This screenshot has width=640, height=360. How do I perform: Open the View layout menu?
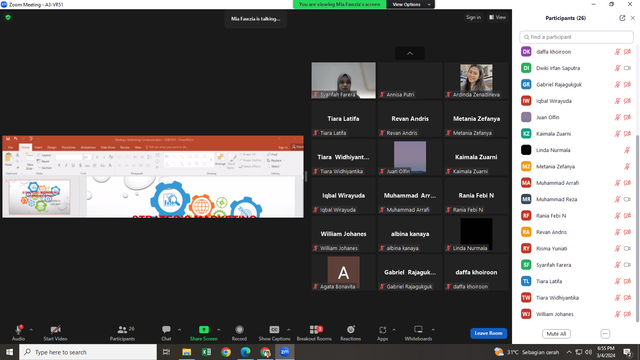click(x=498, y=17)
